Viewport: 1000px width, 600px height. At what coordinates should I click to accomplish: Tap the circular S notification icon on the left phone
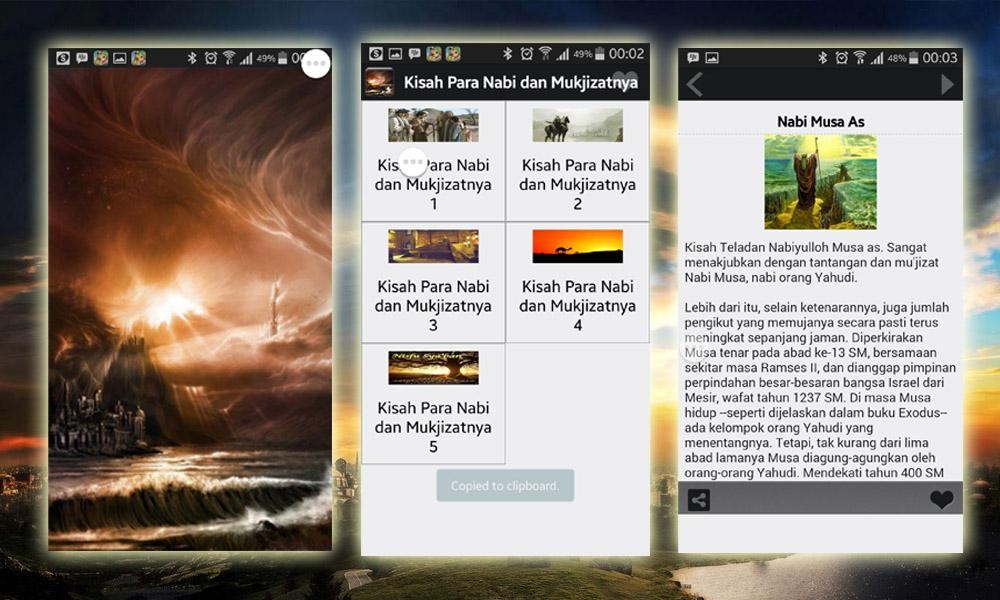[x=62, y=58]
